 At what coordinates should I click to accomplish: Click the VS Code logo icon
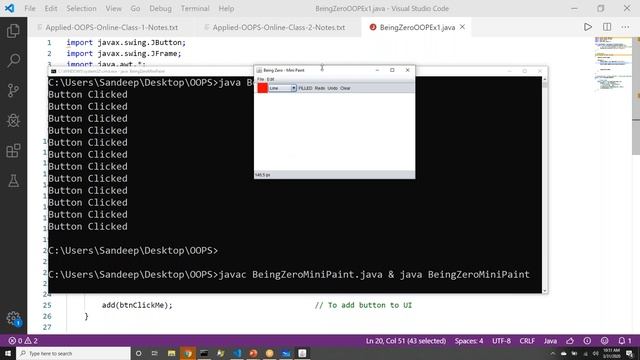[9, 8]
